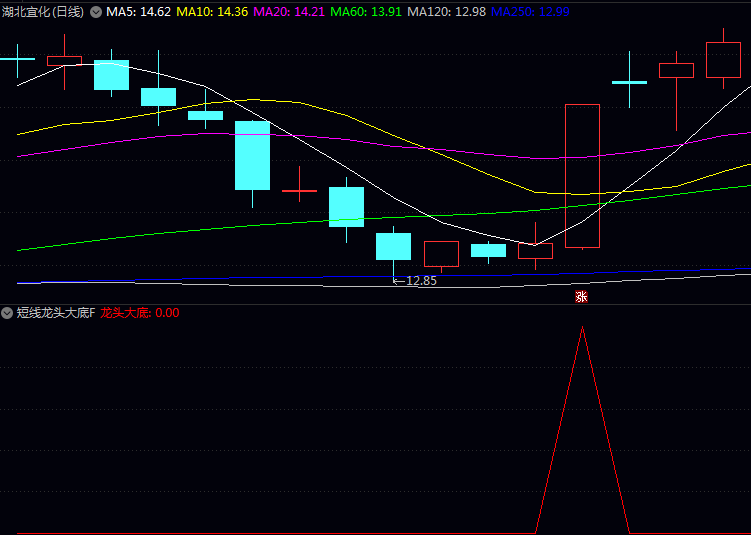Select the MA250: 12.99 label
This screenshot has width=751, height=535.
530,12
